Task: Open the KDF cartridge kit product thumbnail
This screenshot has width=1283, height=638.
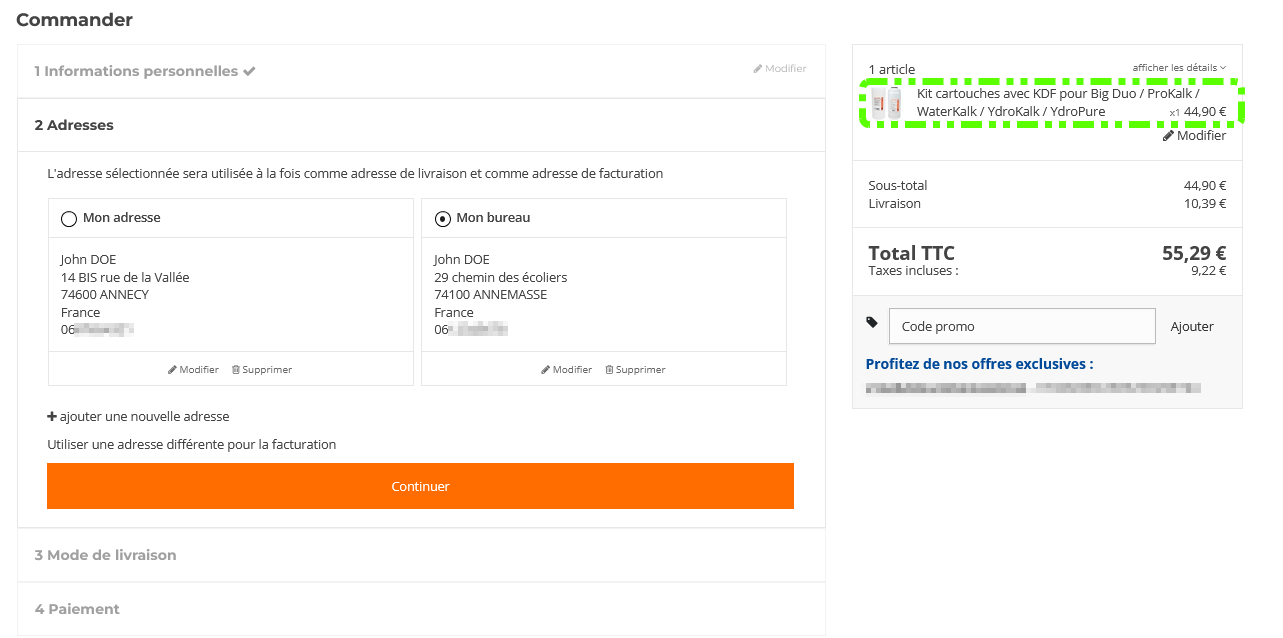Action: point(886,103)
